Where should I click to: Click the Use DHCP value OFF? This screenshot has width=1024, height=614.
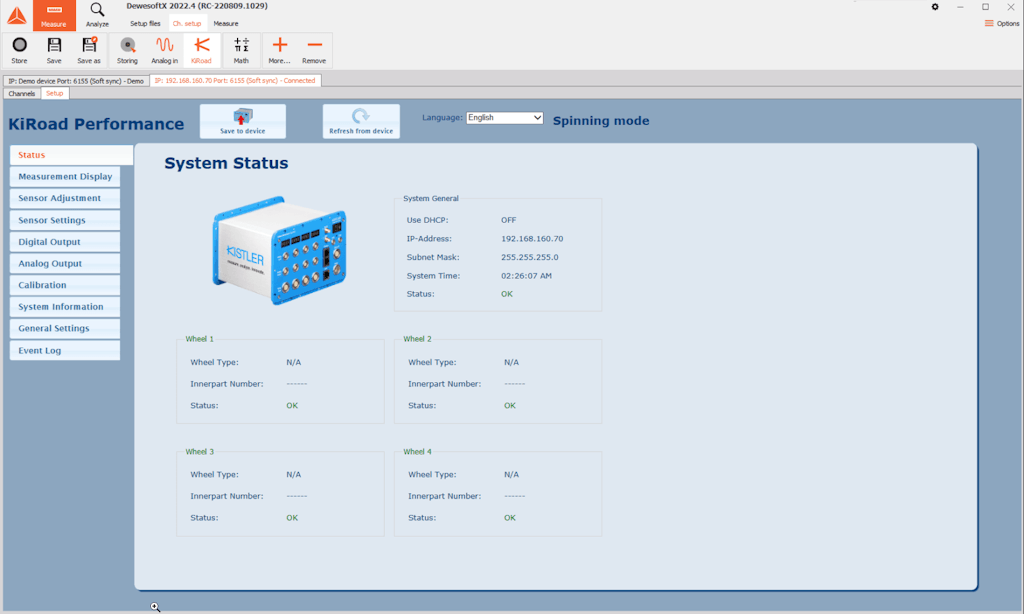(508, 220)
